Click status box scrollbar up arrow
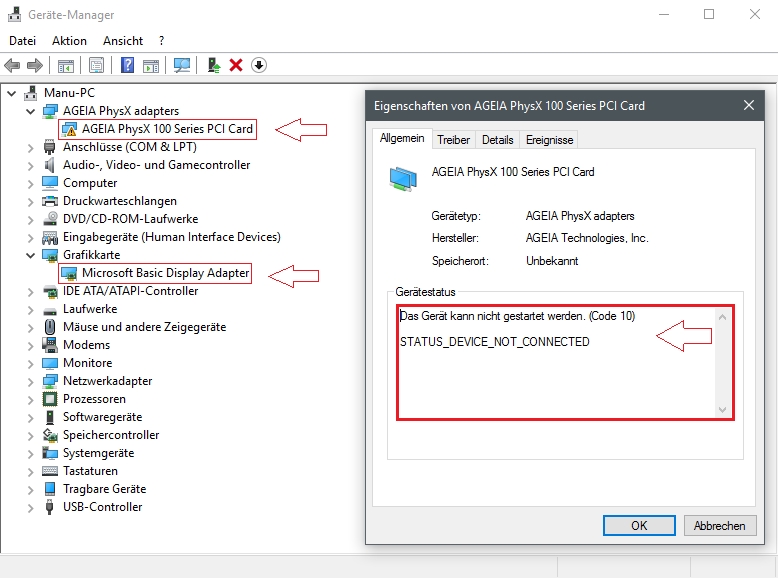The height and width of the screenshot is (578, 778). (x=722, y=317)
